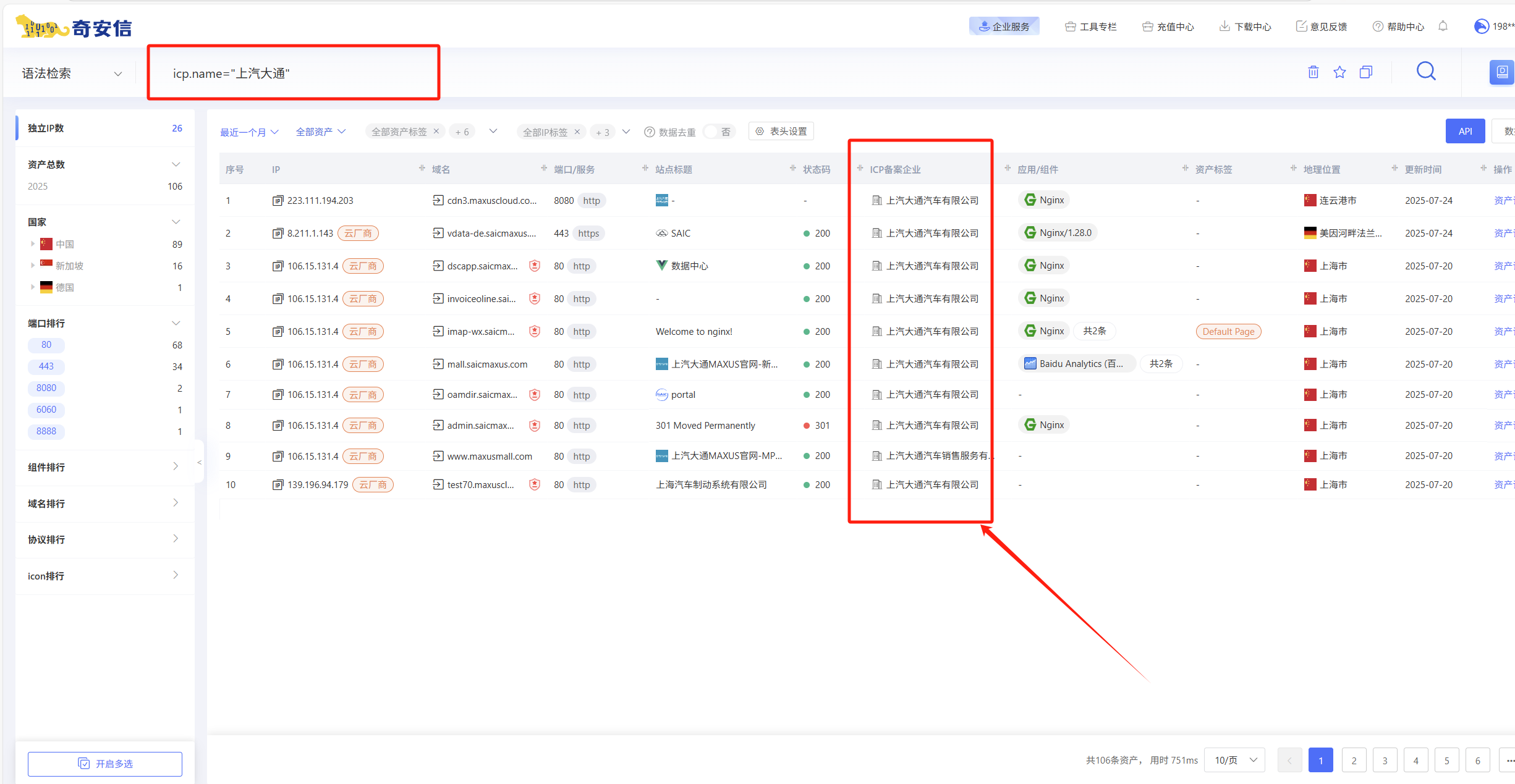Open the 工具专栏 menu

pos(1091,26)
